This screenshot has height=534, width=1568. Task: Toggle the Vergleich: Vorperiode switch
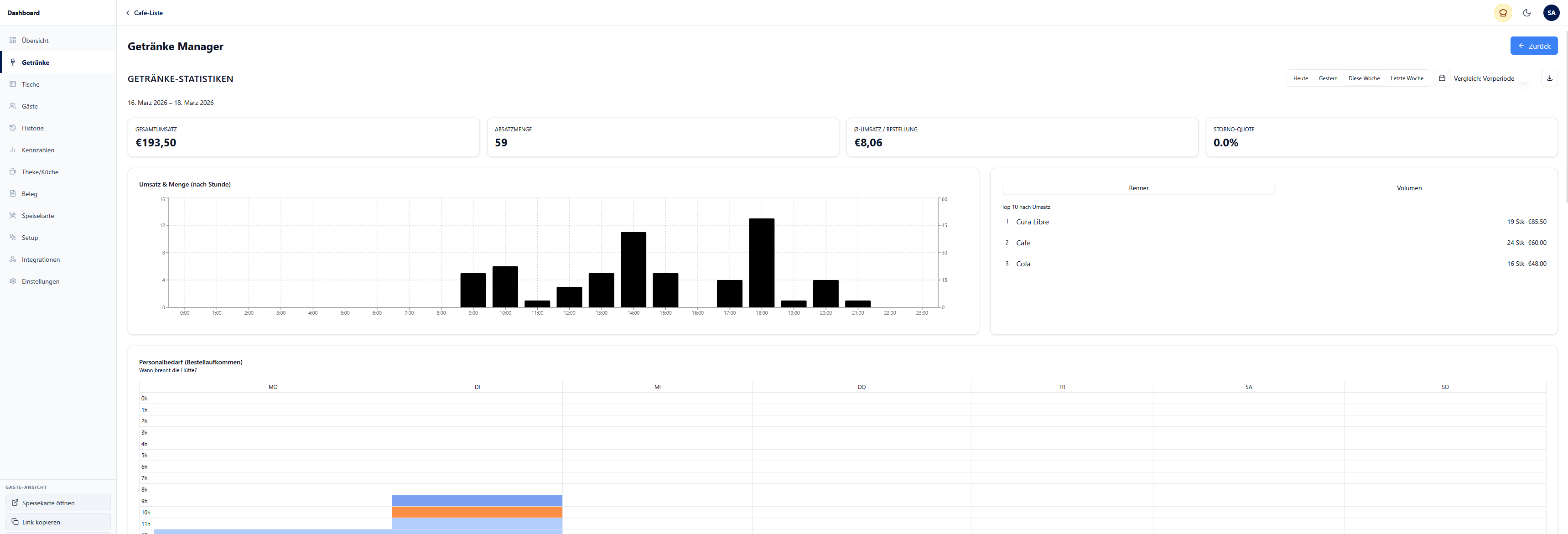point(1523,78)
